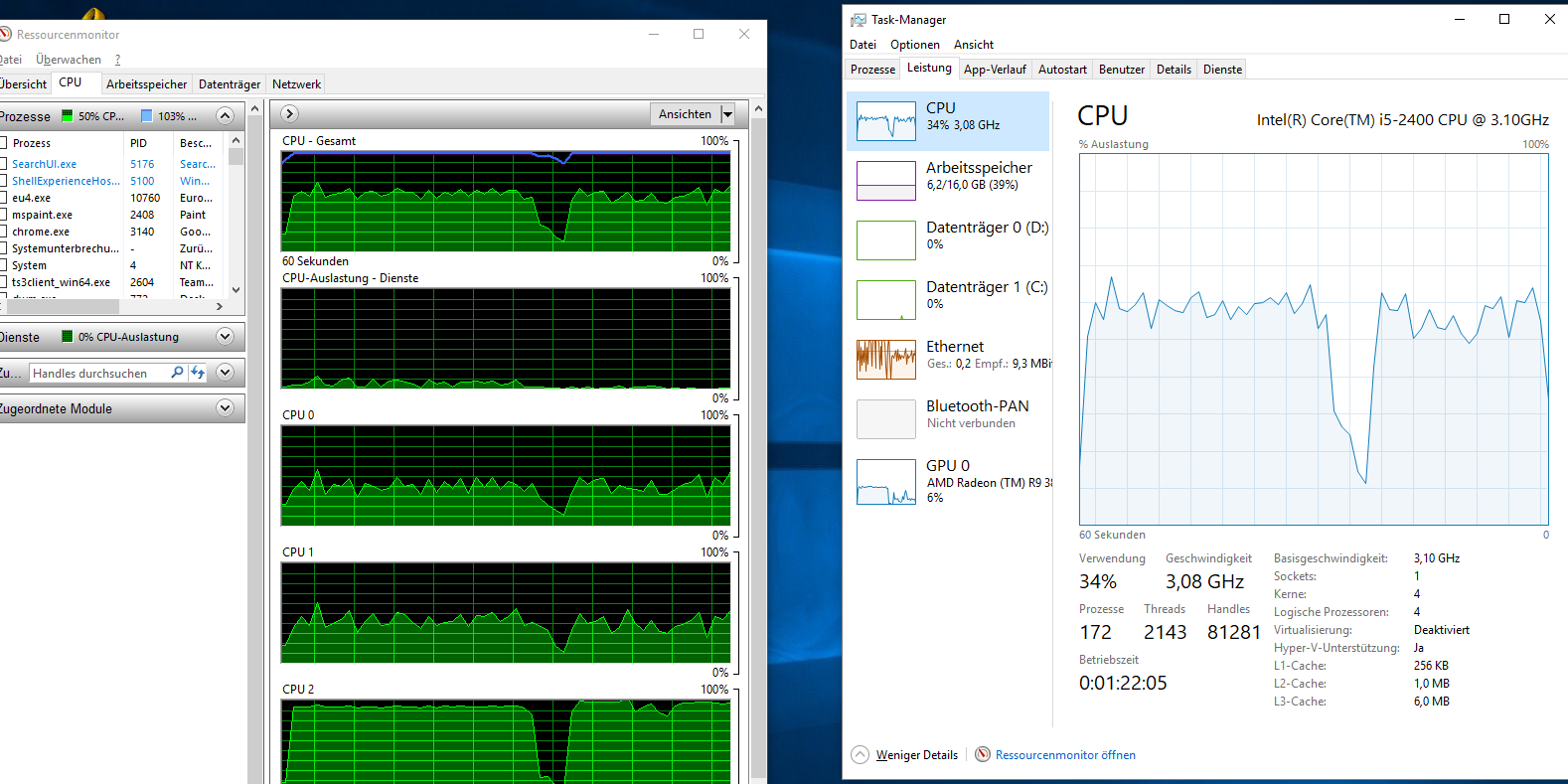Select the eu4.exe process row name
Image resolution: width=1568 pixels, height=784 pixels.
(31, 198)
